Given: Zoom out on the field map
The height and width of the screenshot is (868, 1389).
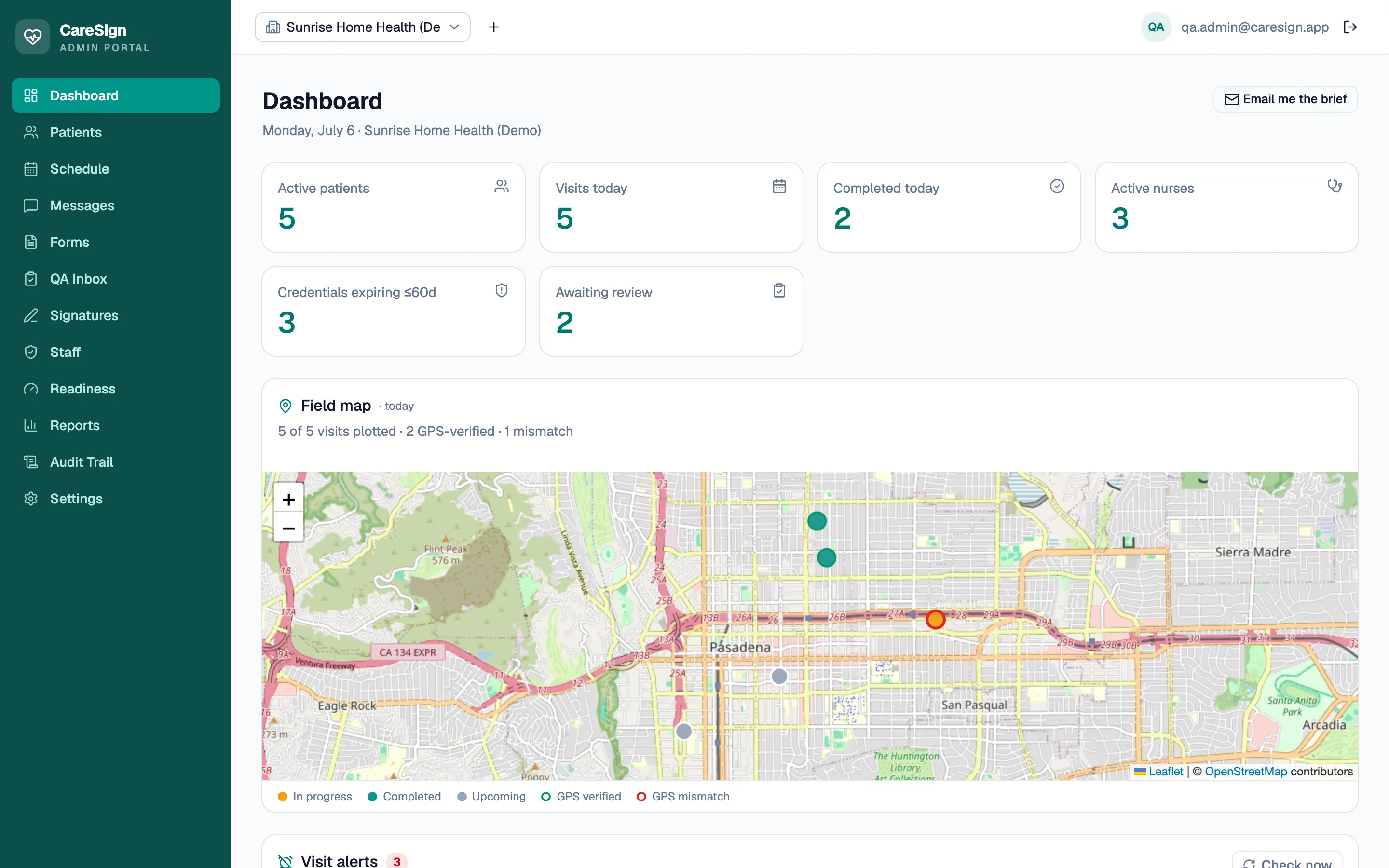Looking at the screenshot, I should (289, 528).
